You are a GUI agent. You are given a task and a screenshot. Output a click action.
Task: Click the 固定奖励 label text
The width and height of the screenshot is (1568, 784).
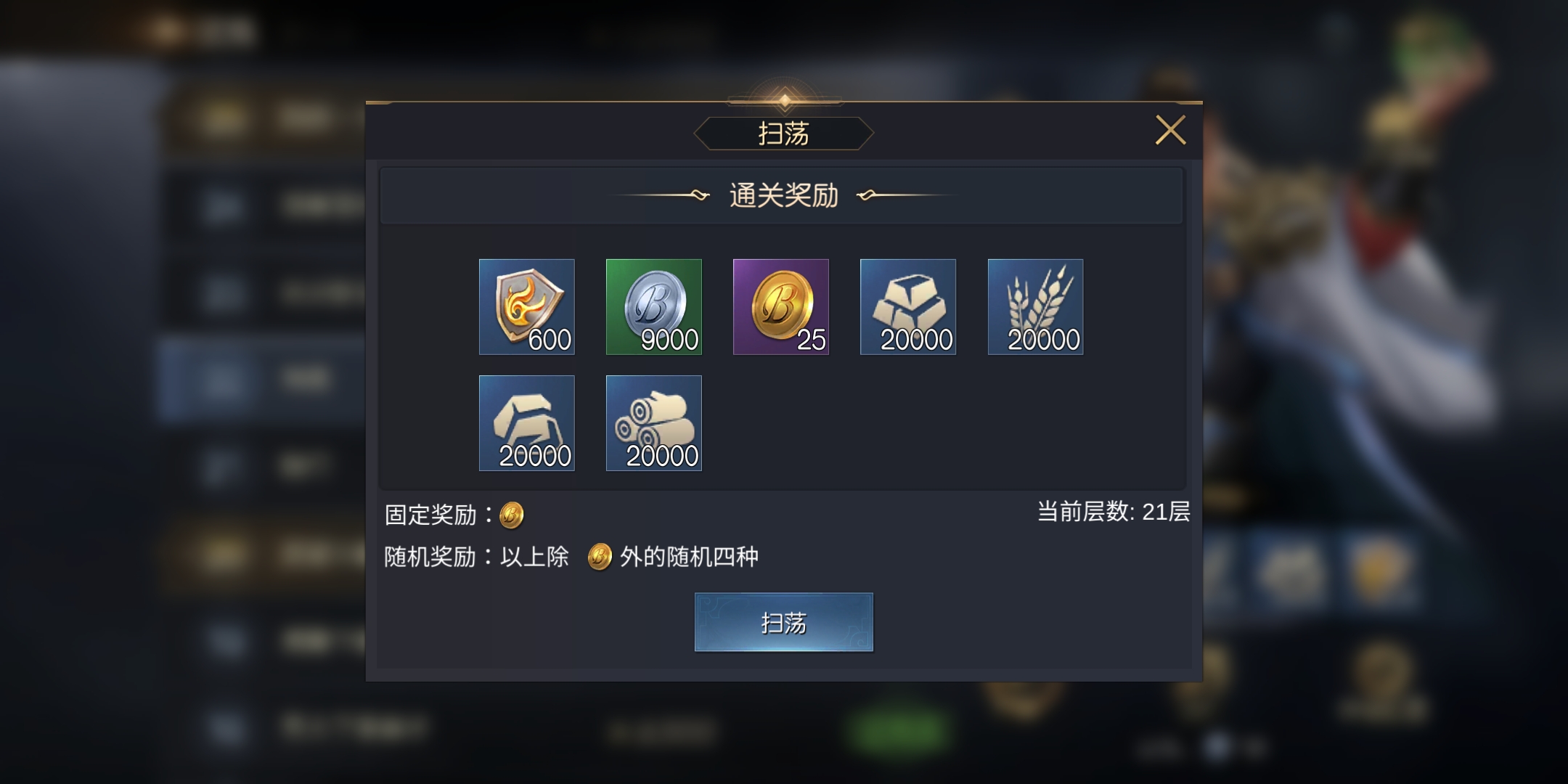[430, 515]
